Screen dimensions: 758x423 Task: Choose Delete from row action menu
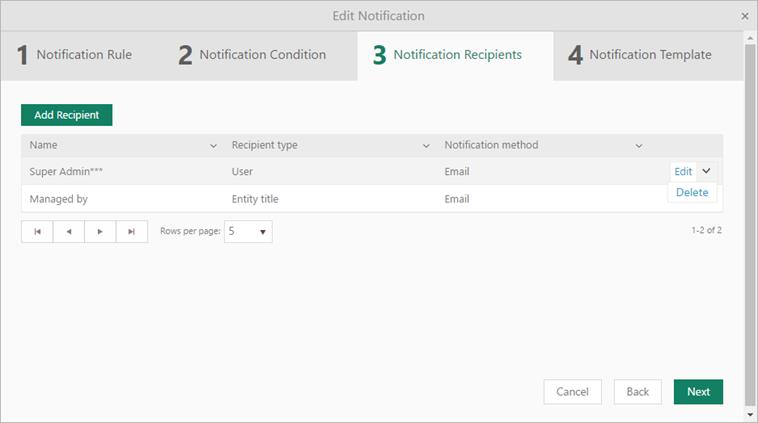692,192
